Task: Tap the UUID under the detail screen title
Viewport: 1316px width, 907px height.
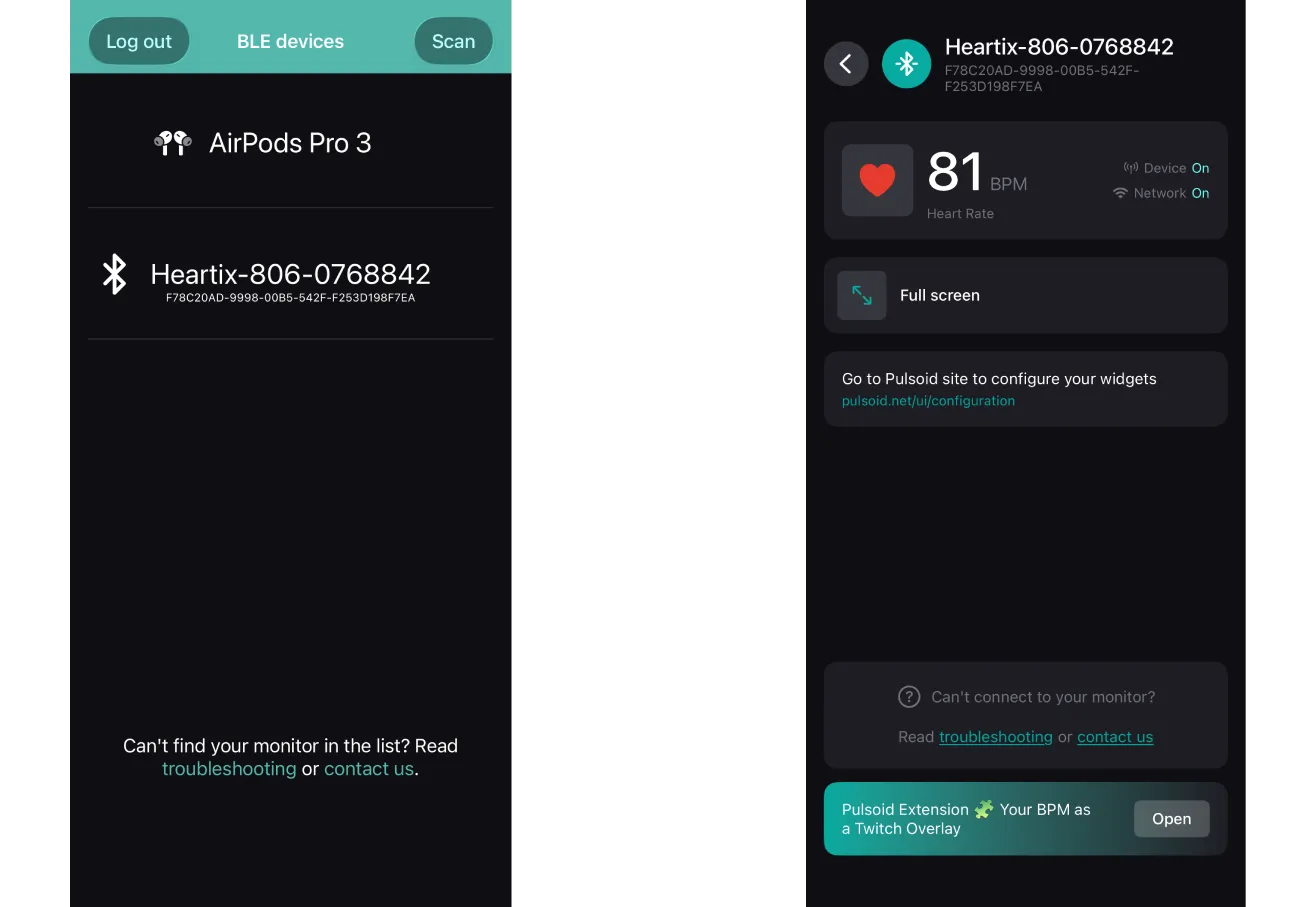Action: click(1042, 79)
